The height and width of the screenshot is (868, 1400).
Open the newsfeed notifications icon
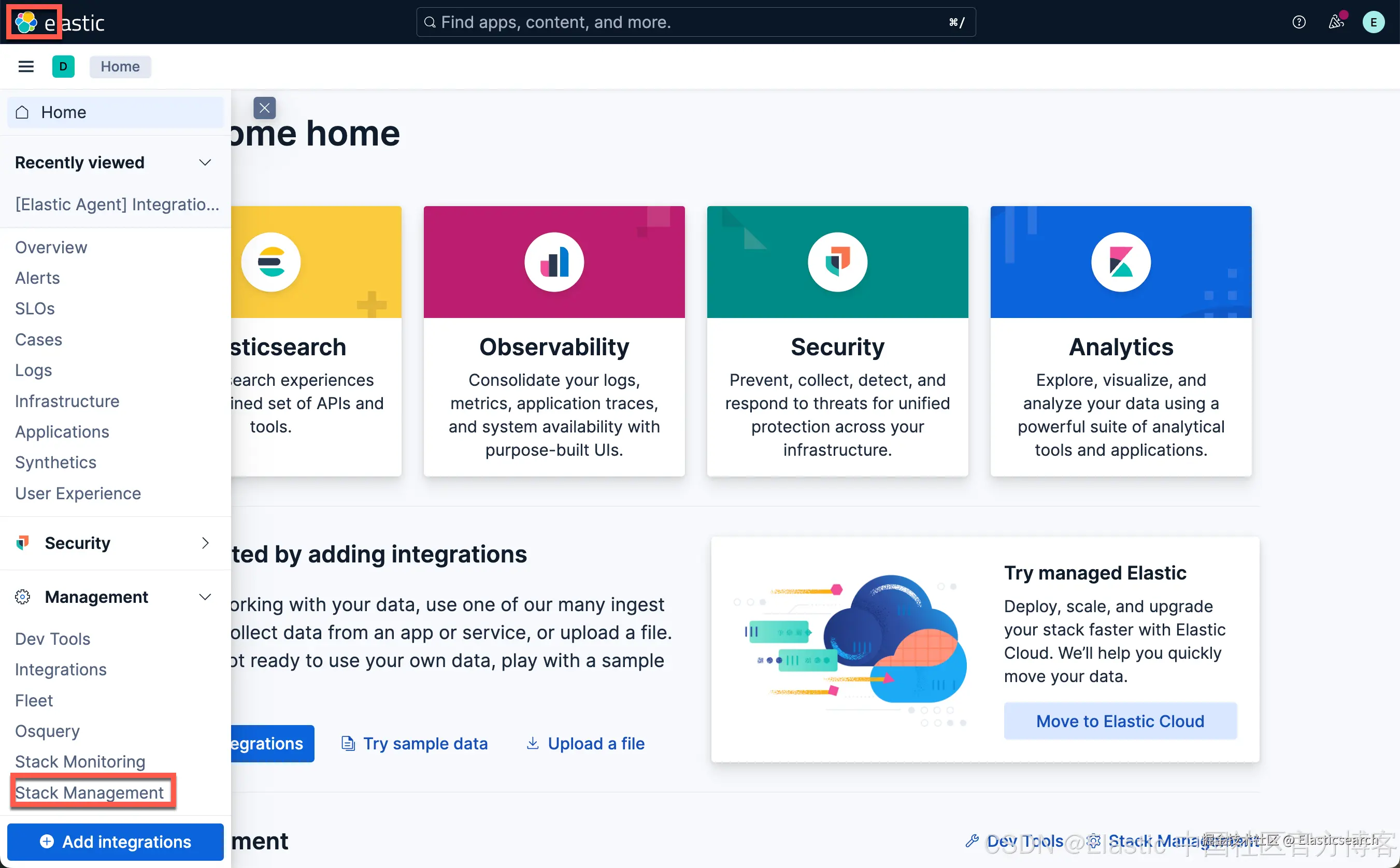click(x=1336, y=22)
